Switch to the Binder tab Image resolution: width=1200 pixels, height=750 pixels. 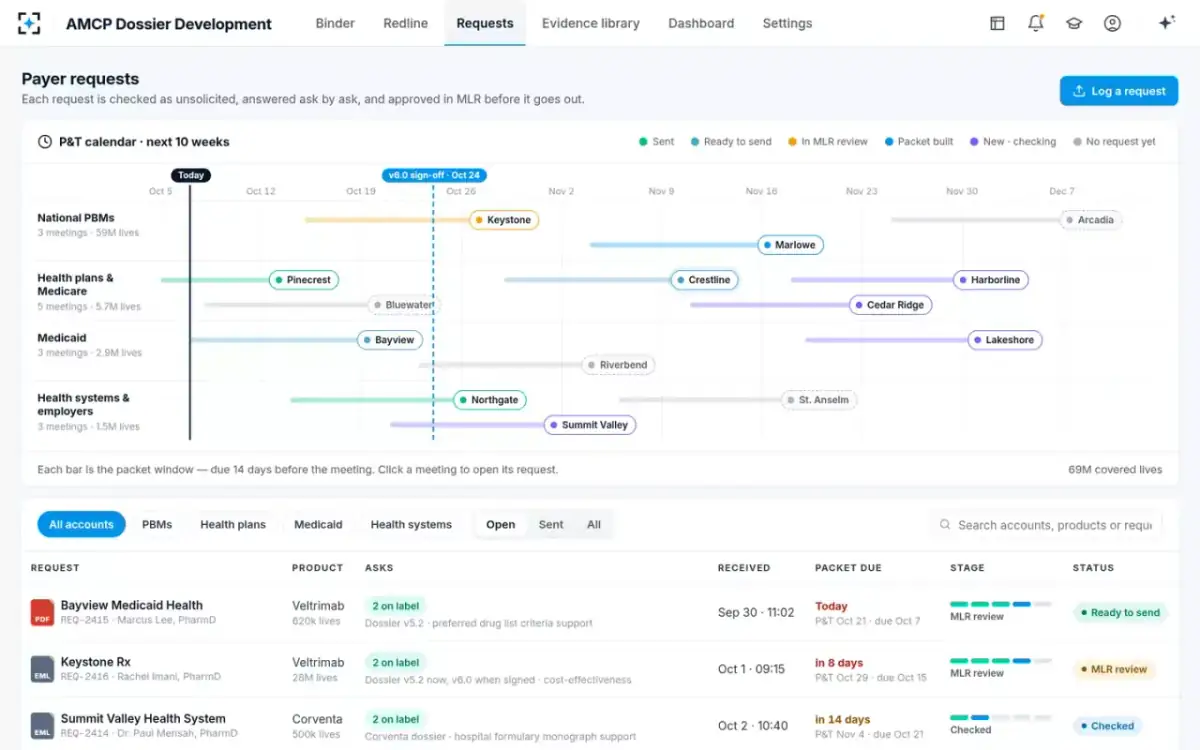(x=335, y=23)
